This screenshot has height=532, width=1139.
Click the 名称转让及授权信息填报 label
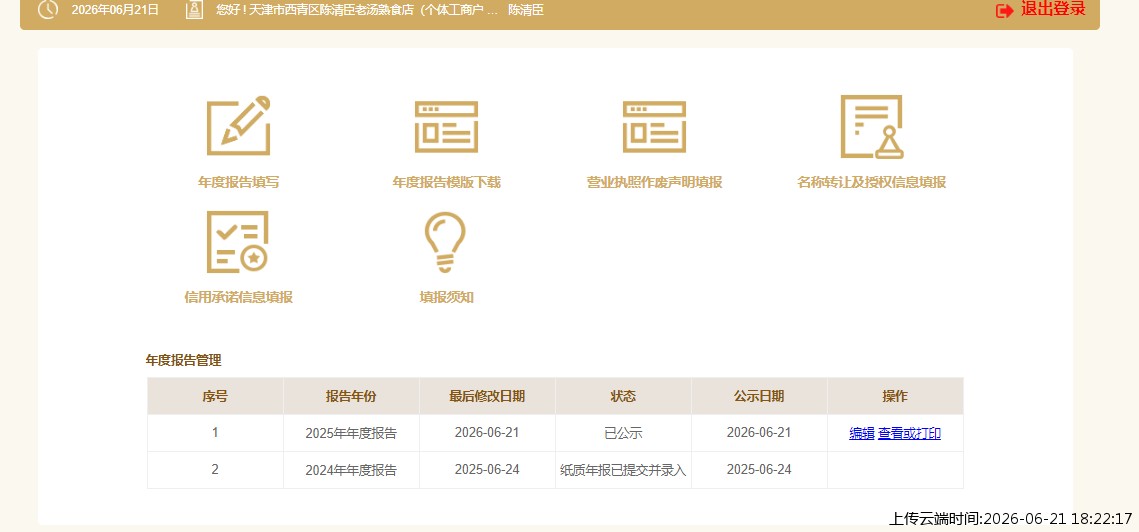coord(872,182)
